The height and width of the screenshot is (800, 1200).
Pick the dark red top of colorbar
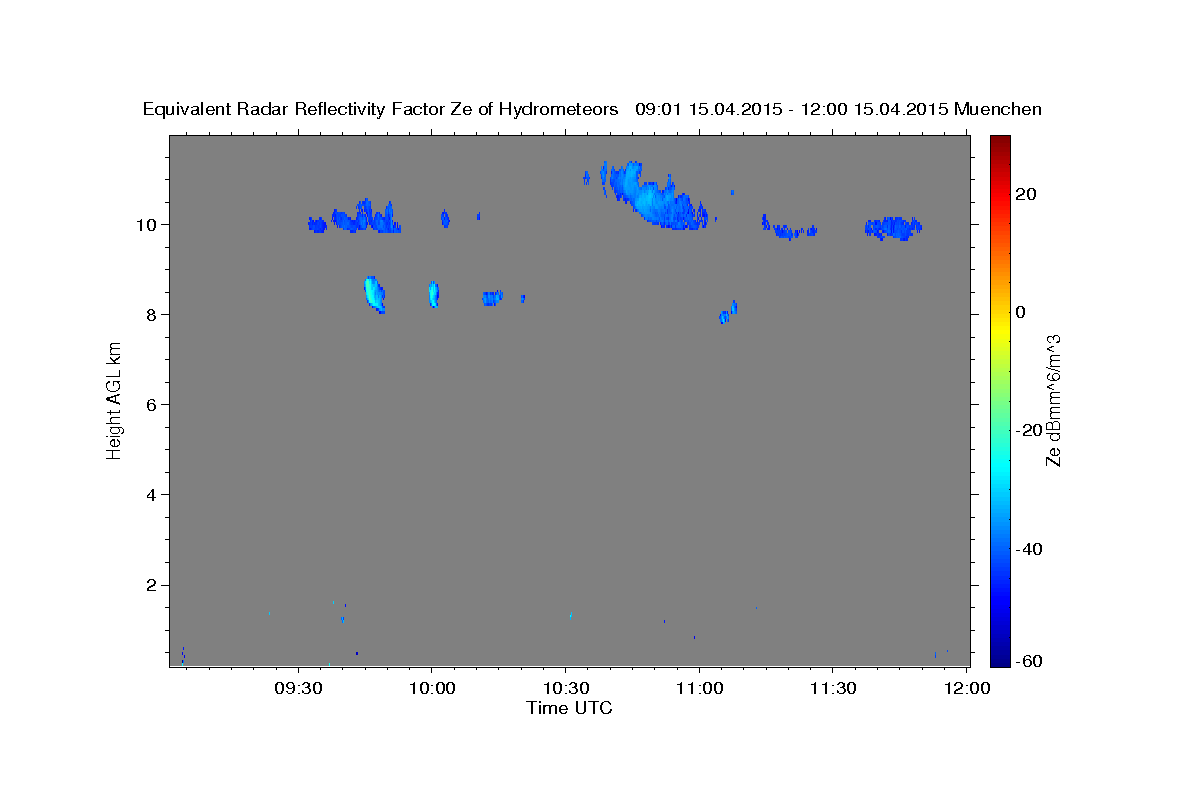point(999,145)
